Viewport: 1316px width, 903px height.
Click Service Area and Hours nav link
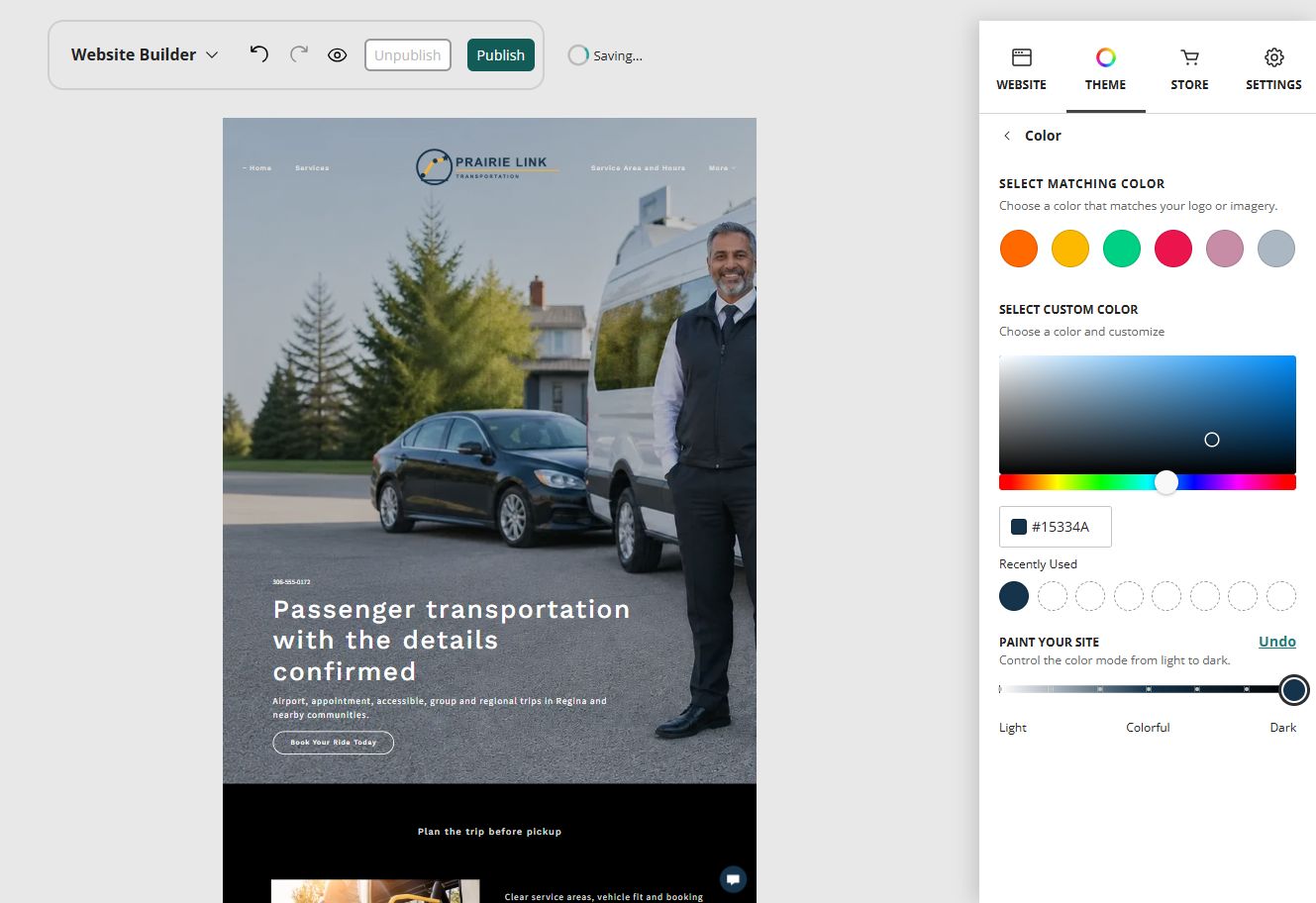click(638, 168)
